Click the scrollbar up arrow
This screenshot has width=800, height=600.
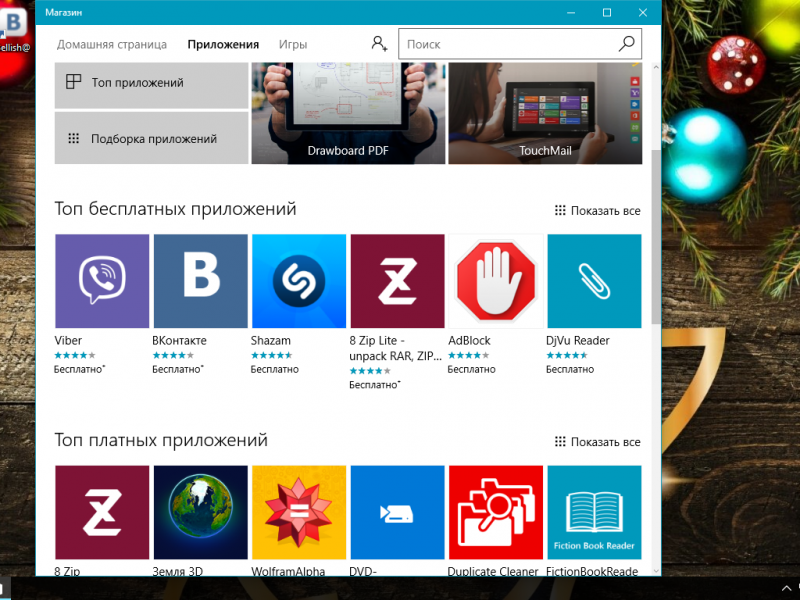click(x=656, y=67)
